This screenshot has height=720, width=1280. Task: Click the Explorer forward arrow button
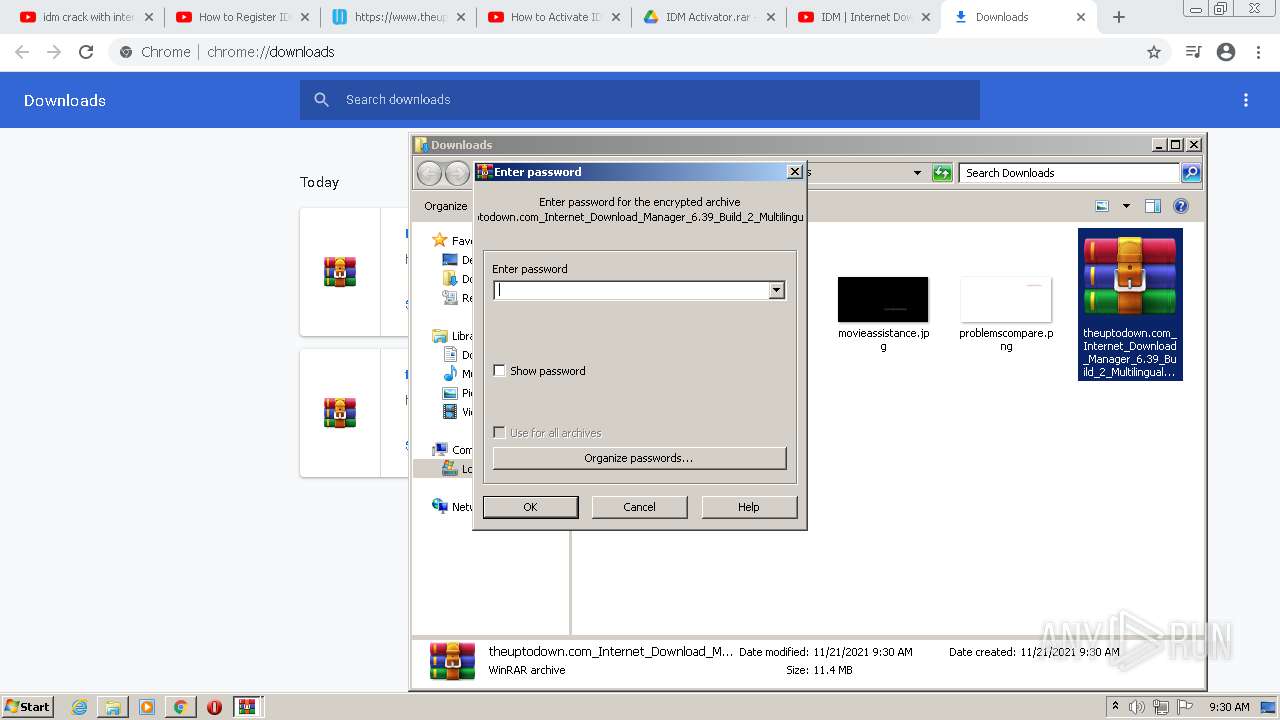457,173
